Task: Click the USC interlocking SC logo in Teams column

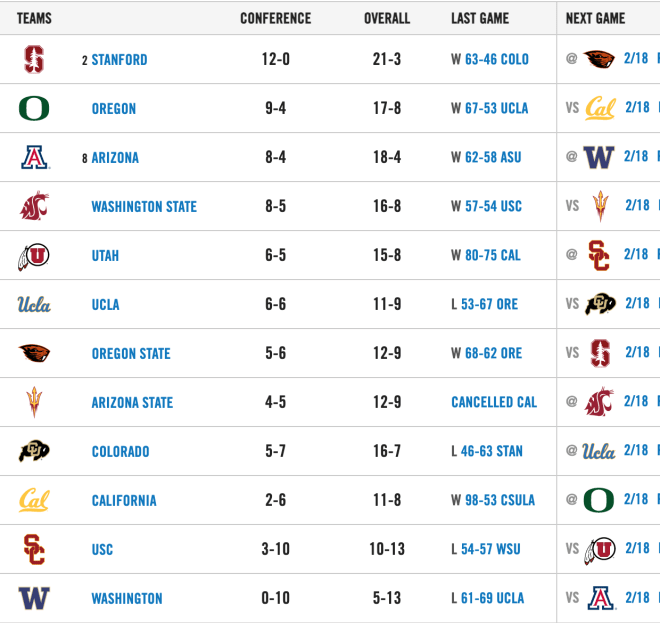Action: 34,549
